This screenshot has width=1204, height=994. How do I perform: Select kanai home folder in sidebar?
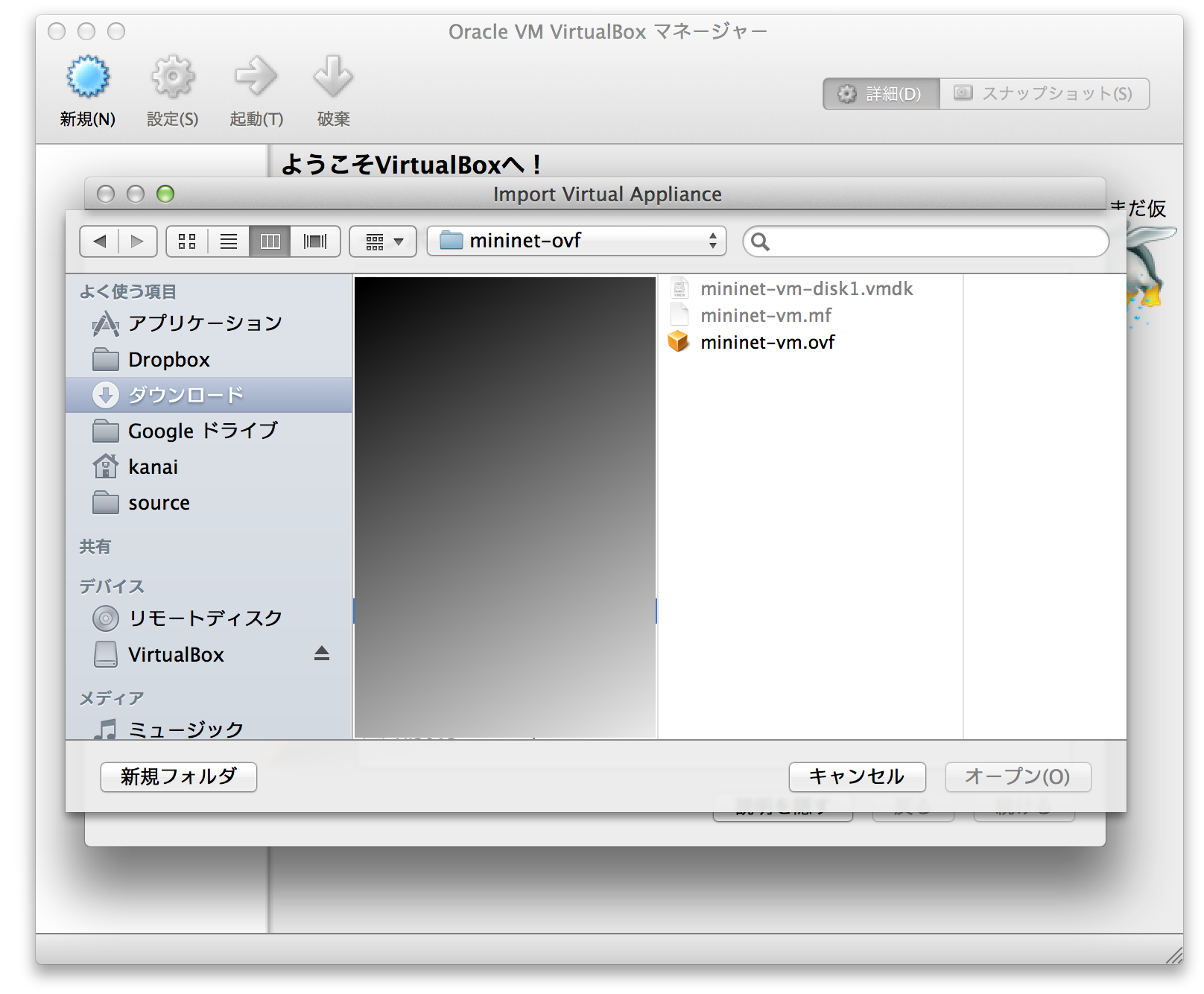[209, 467]
